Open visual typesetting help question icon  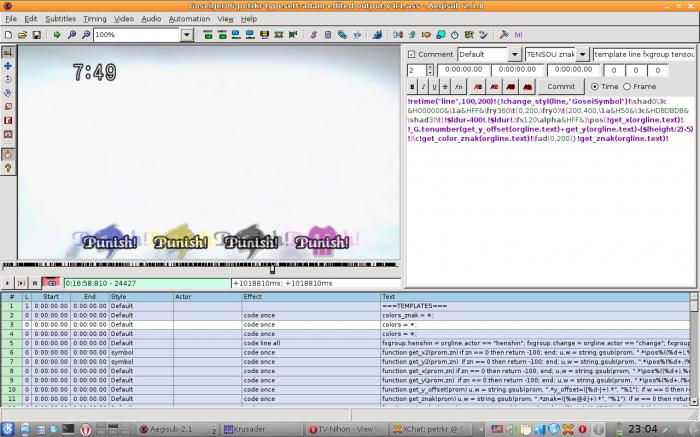click(8, 168)
